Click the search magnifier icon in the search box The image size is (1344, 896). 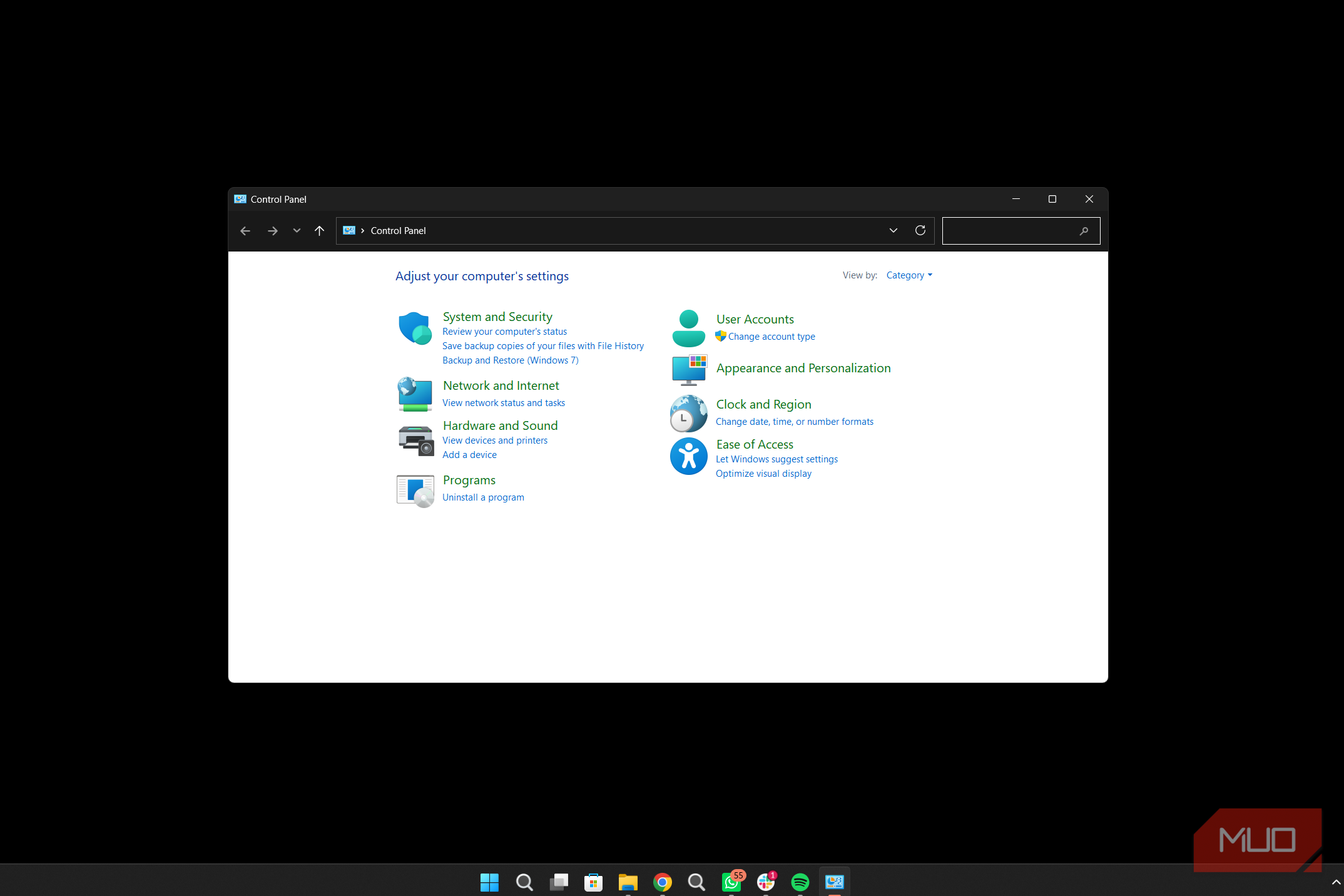click(1084, 231)
